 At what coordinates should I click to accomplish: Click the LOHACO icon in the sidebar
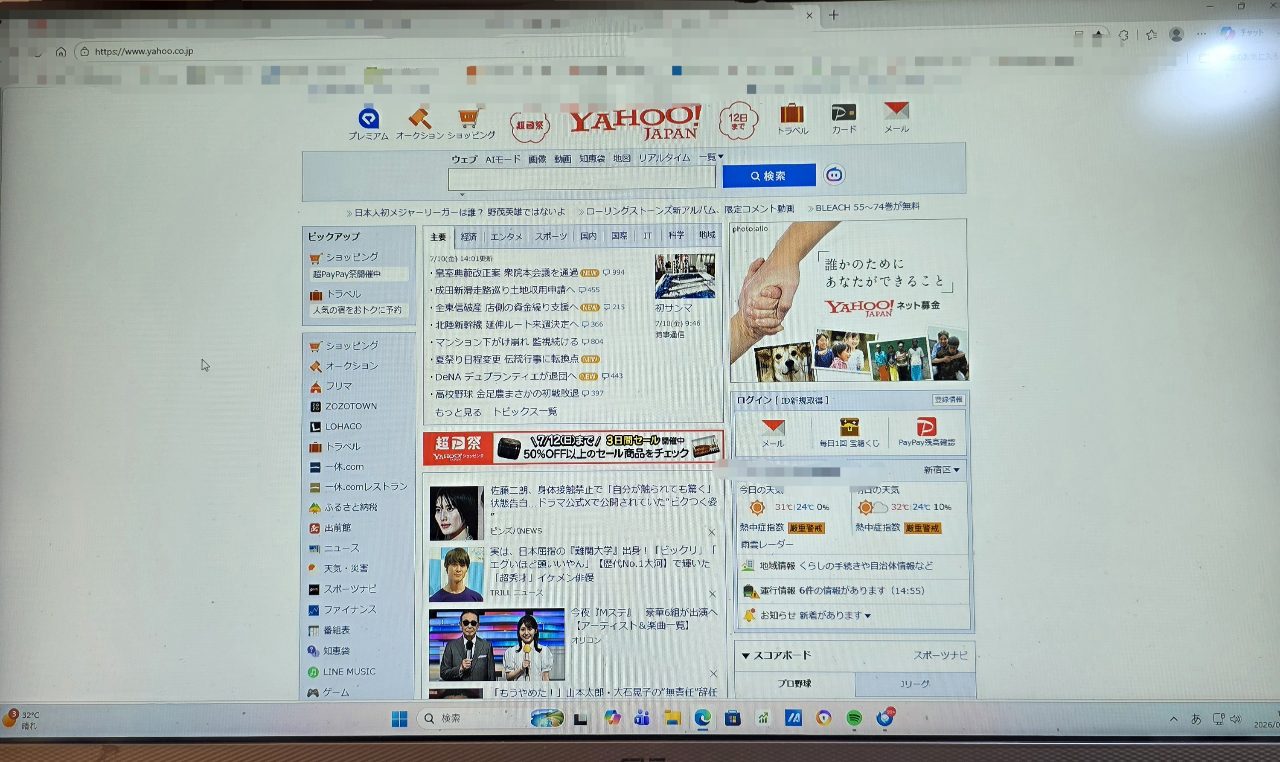point(314,427)
